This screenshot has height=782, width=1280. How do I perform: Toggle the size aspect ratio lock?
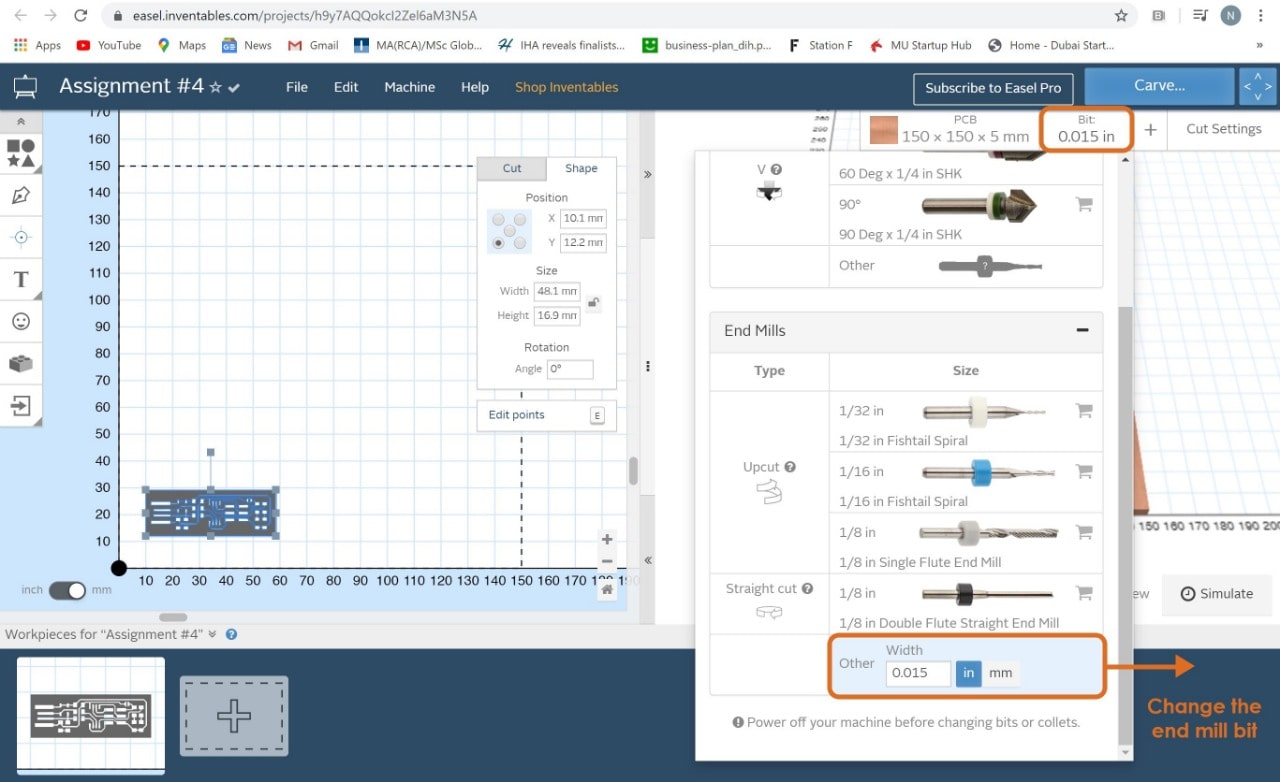593,303
